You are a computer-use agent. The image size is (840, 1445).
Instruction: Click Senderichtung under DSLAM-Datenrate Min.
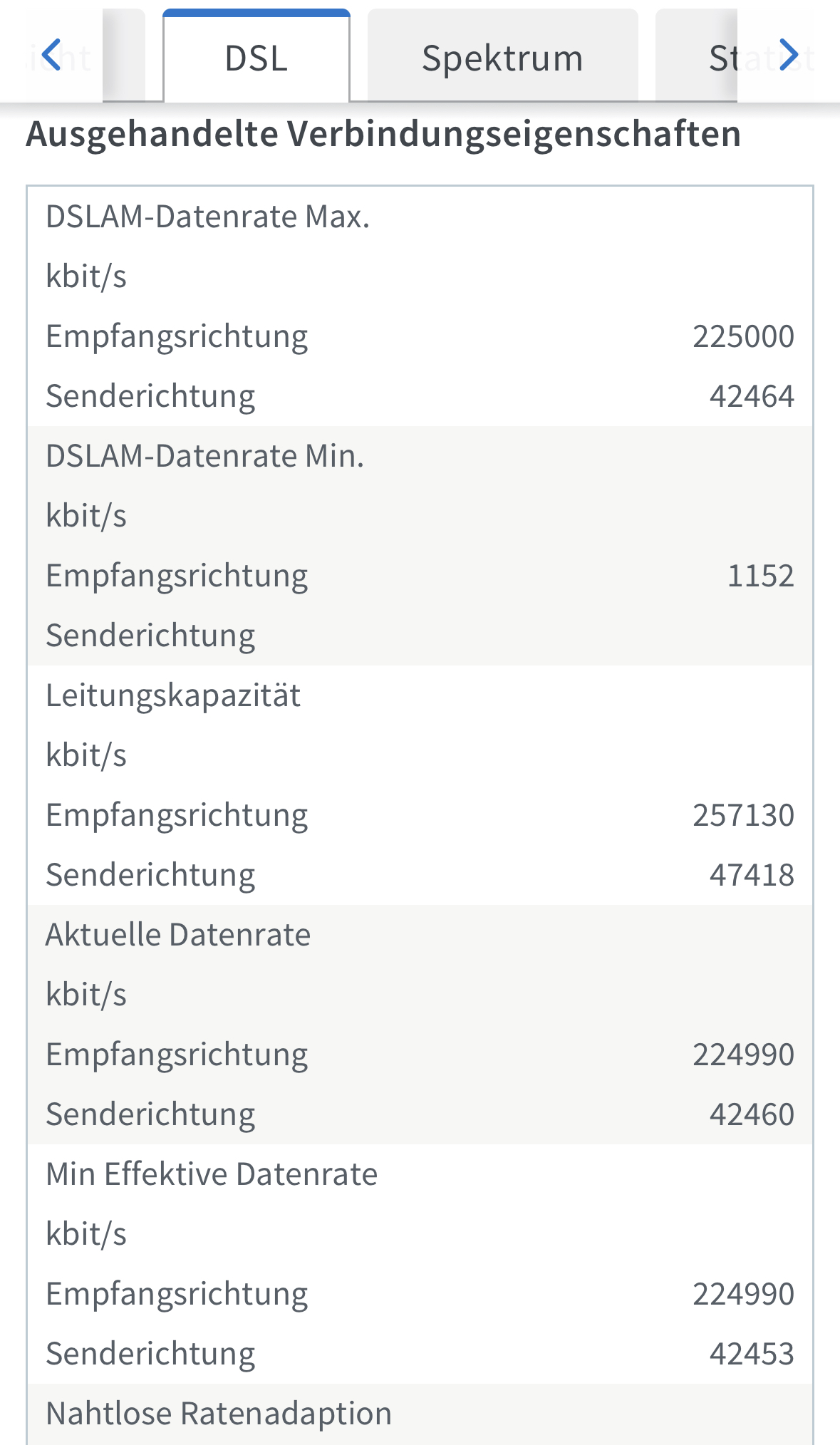pos(150,636)
